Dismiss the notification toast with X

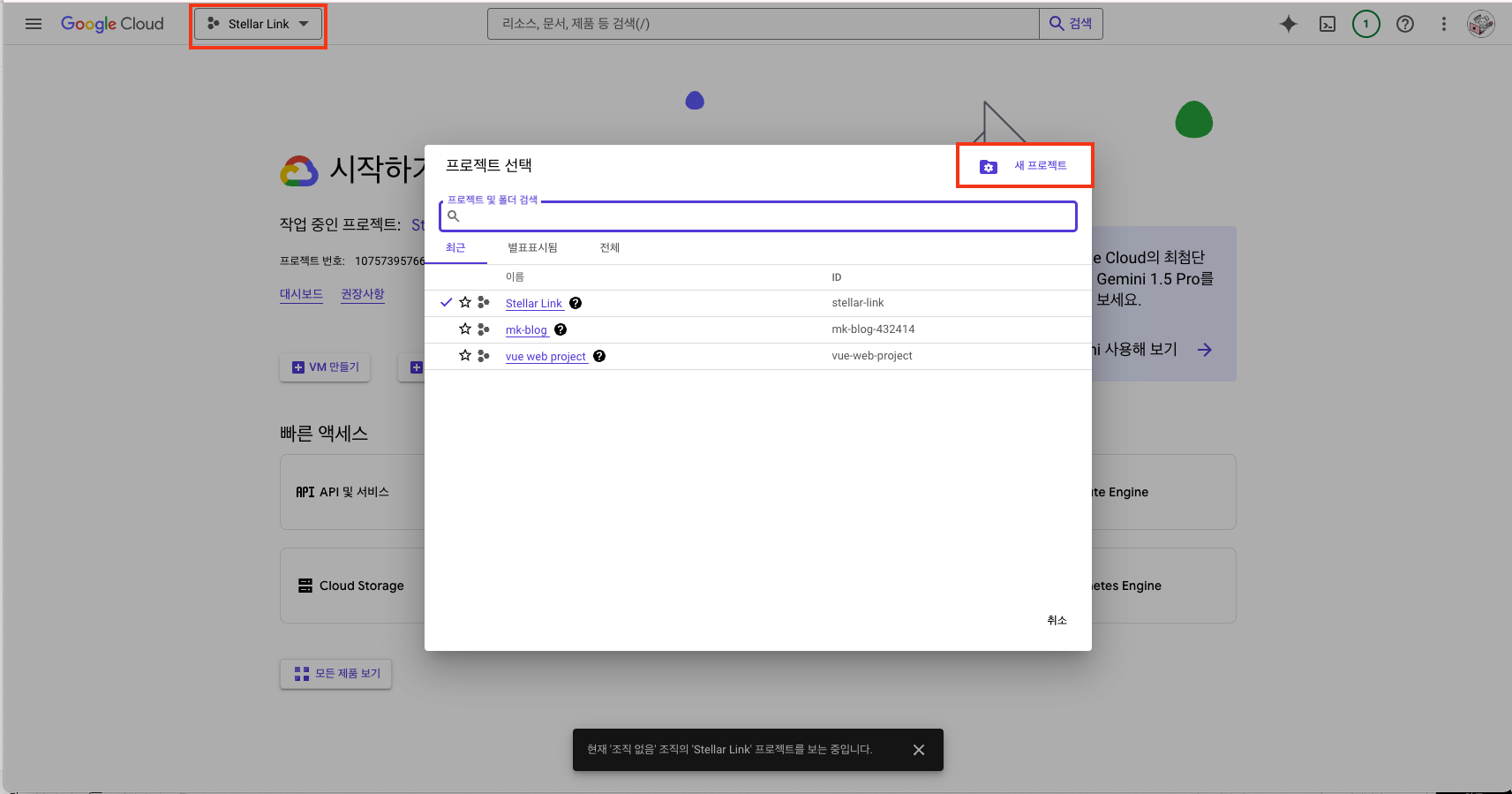tap(919, 750)
